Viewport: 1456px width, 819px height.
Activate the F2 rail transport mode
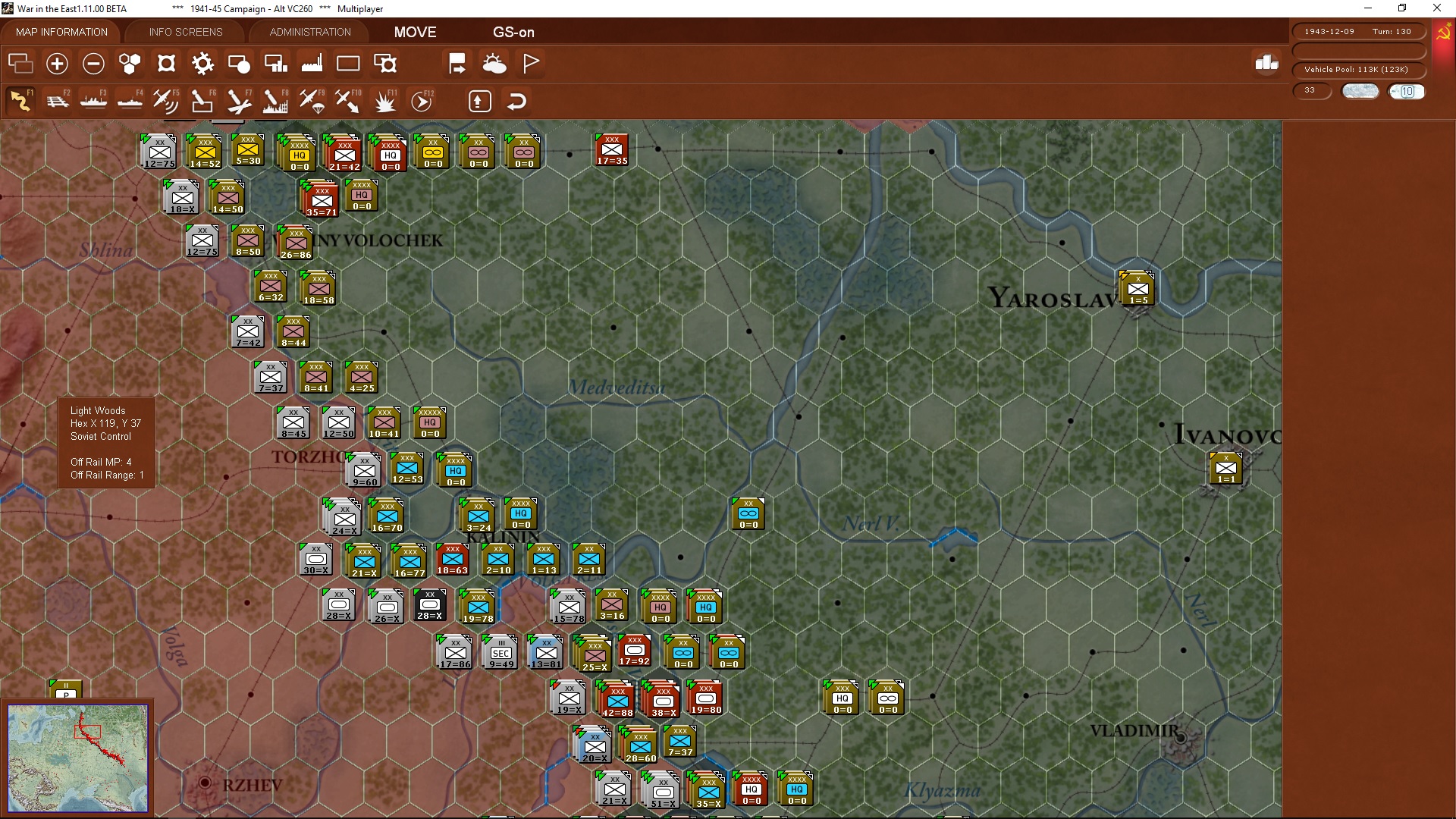pos(58,100)
